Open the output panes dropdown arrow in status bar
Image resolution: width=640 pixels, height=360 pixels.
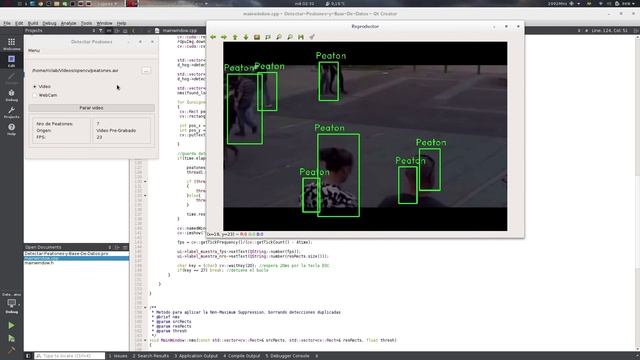point(317,356)
